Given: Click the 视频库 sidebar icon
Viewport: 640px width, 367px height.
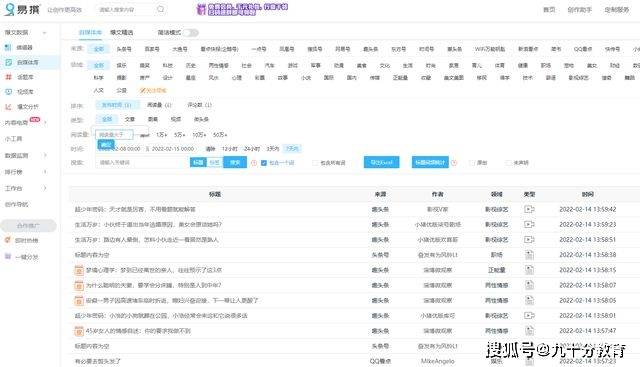Looking at the screenshot, I should click(8, 92).
